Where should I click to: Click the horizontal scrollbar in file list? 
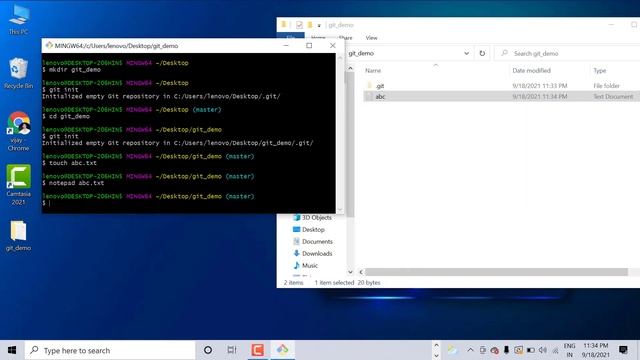(x=496, y=272)
